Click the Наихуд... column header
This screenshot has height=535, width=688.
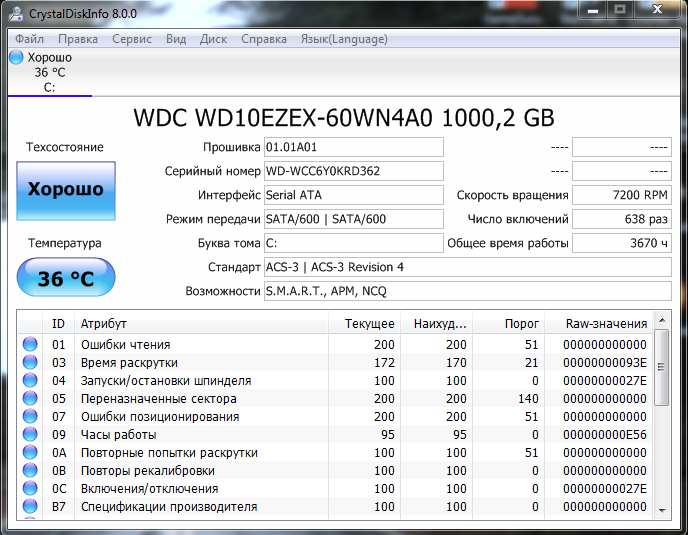coord(437,323)
